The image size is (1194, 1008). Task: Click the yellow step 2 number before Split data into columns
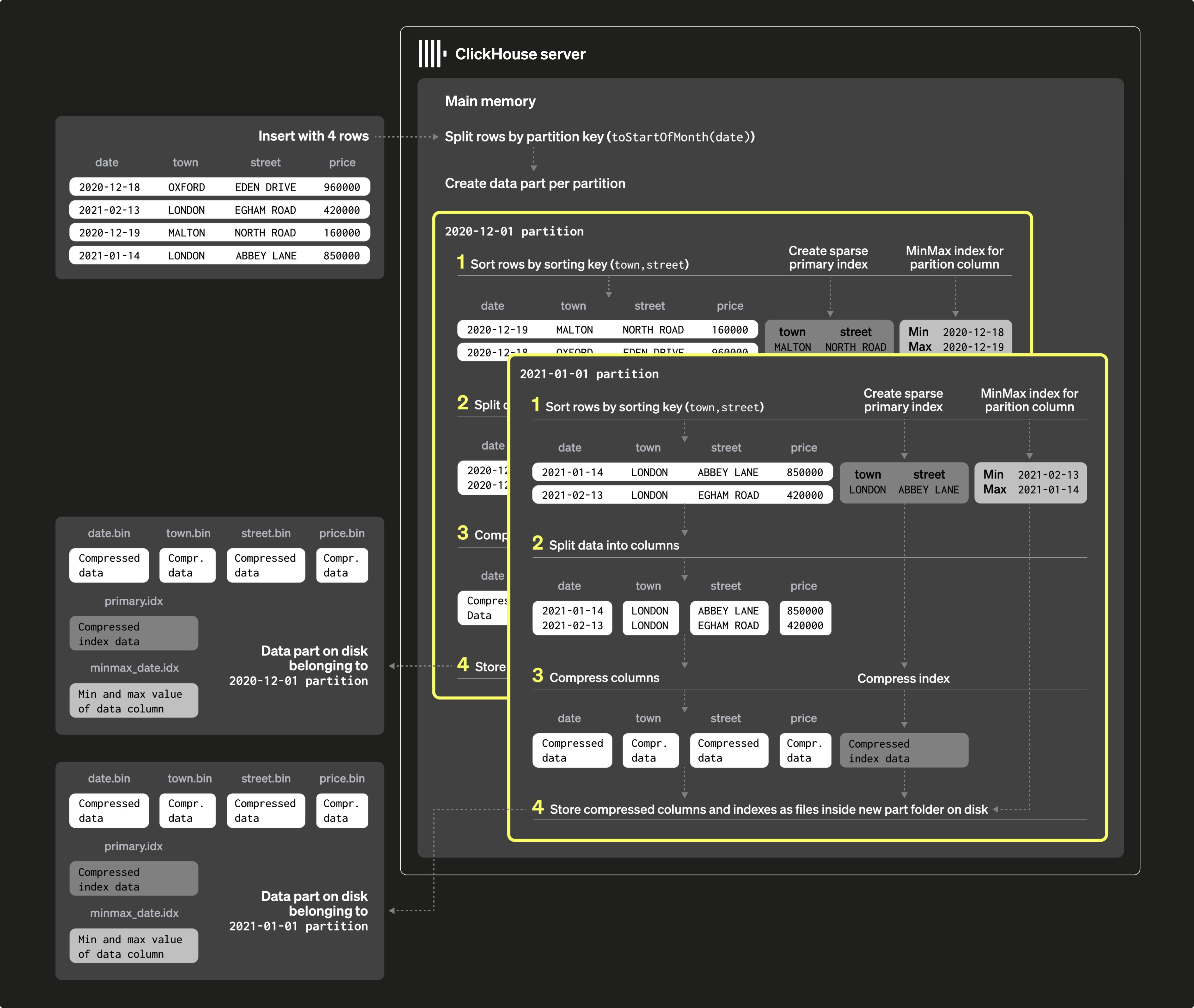click(x=537, y=543)
